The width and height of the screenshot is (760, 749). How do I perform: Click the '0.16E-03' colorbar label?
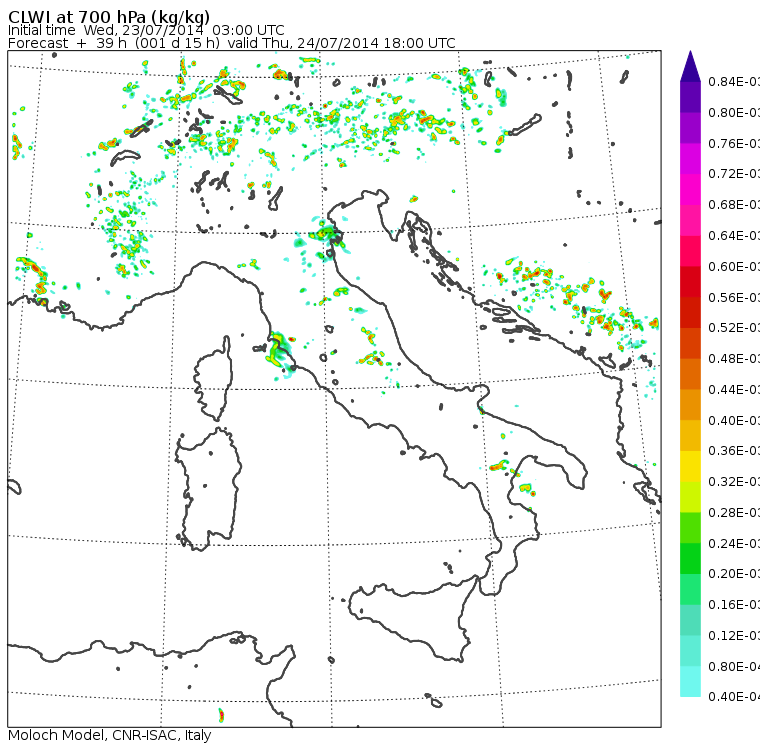coord(734,605)
